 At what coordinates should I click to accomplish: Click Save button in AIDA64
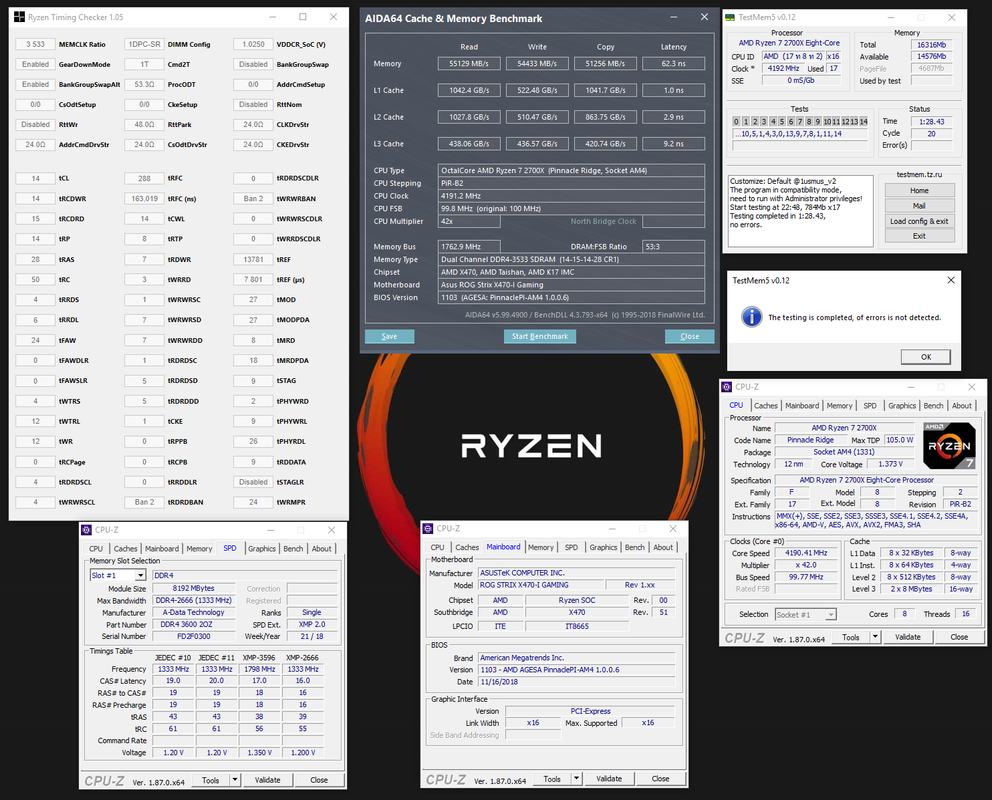(x=390, y=336)
